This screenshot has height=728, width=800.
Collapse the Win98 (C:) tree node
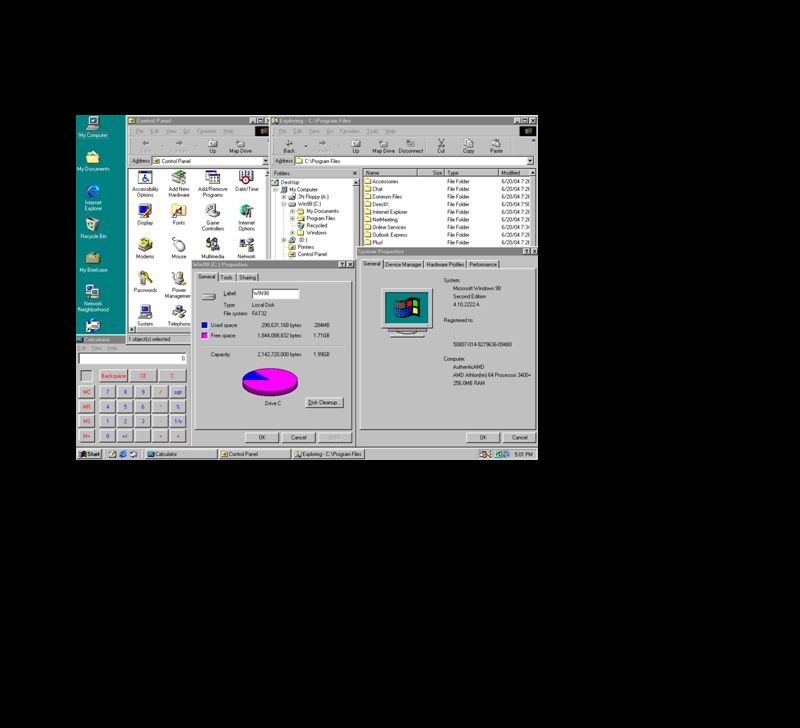(x=284, y=204)
